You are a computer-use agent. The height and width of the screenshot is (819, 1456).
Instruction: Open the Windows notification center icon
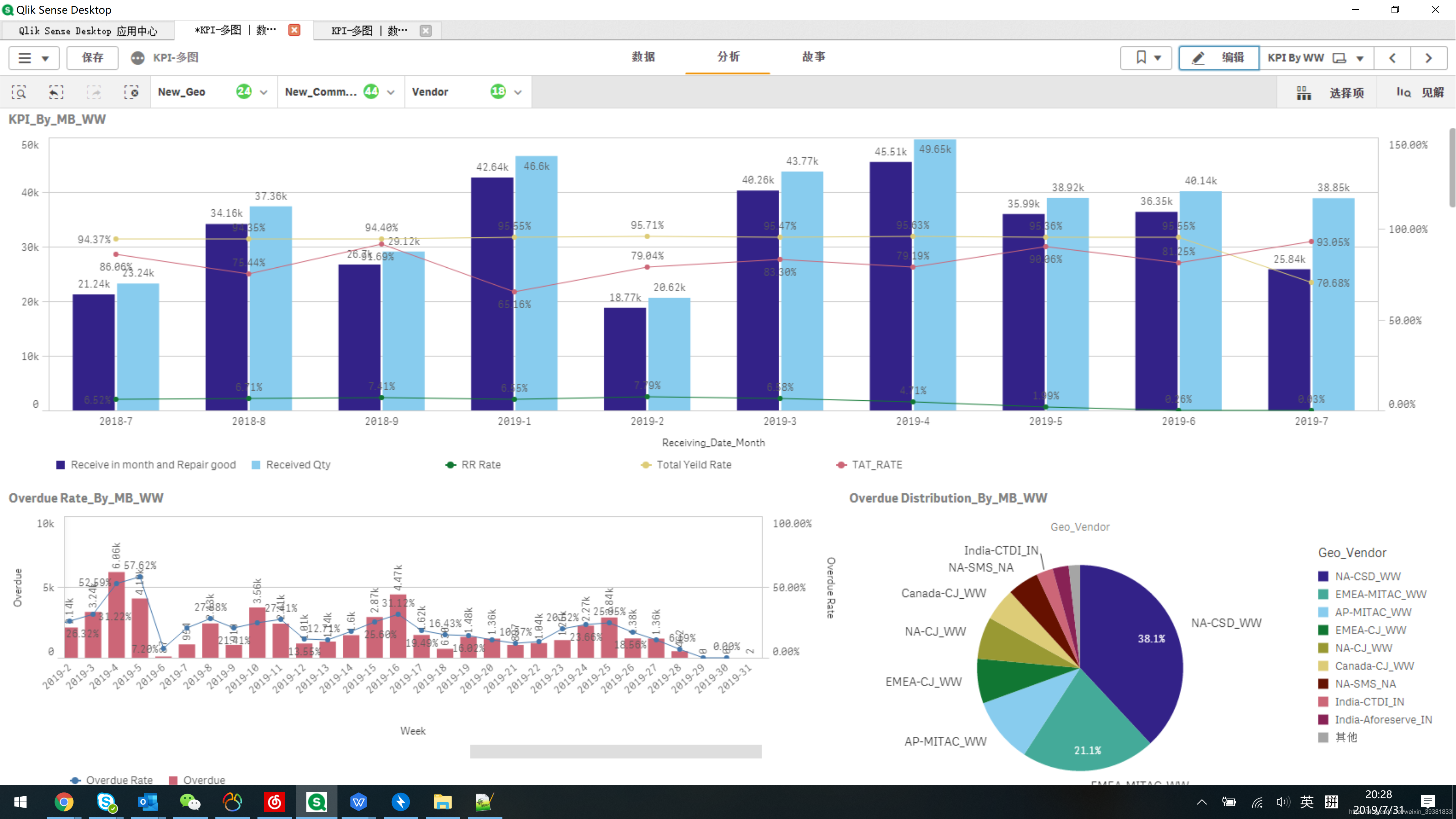pos(1428,802)
